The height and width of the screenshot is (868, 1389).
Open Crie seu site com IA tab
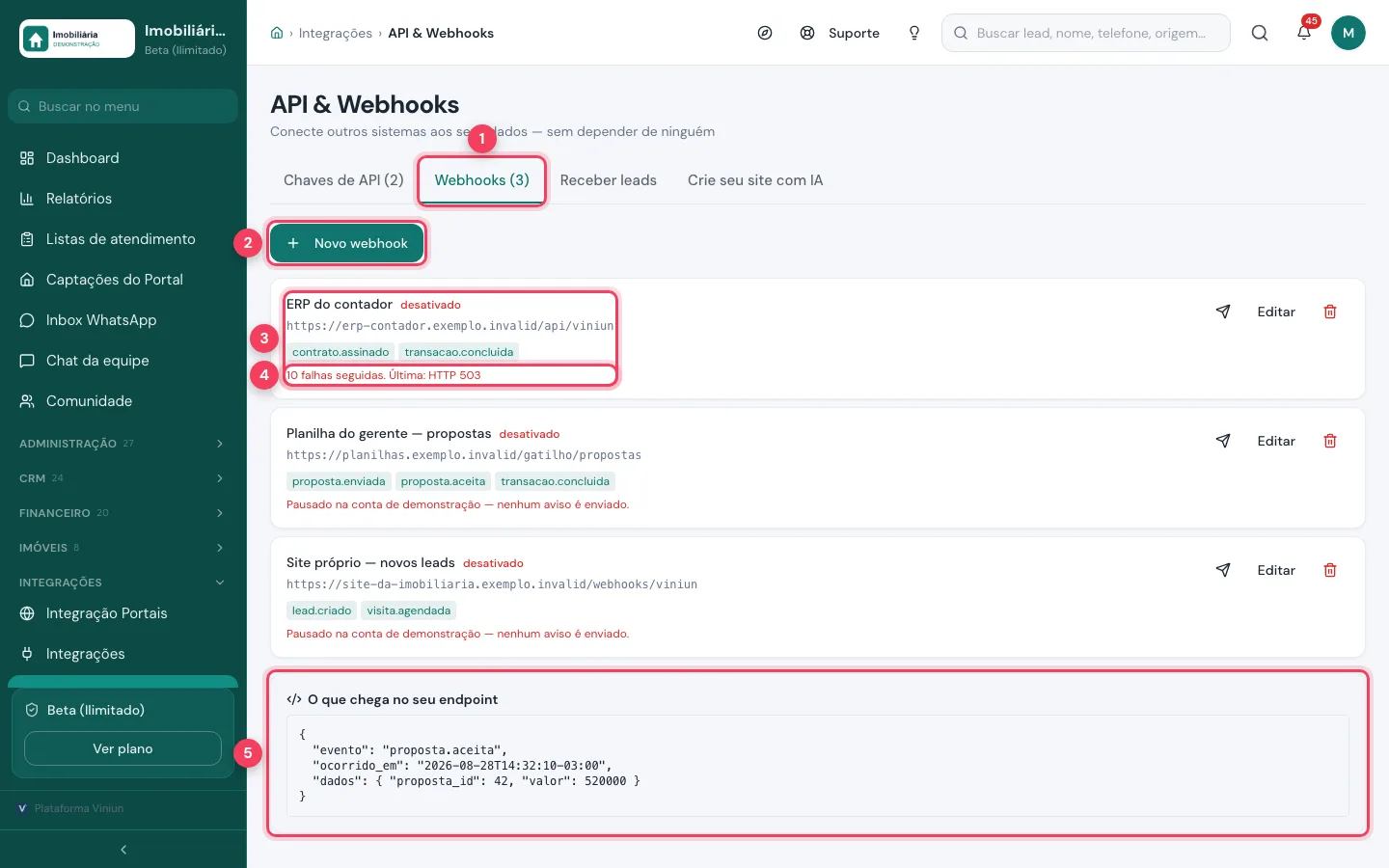tap(755, 180)
